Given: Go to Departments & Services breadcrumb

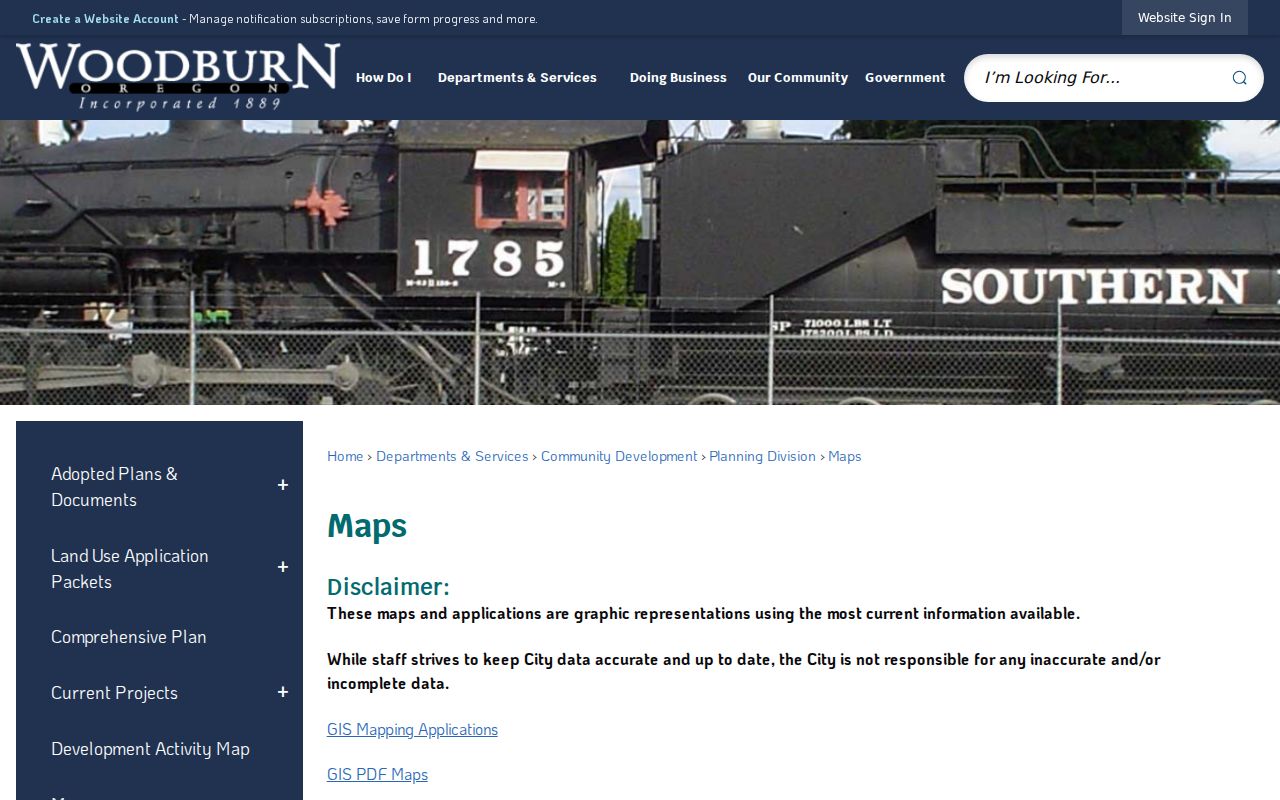Looking at the screenshot, I should click(x=452, y=456).
